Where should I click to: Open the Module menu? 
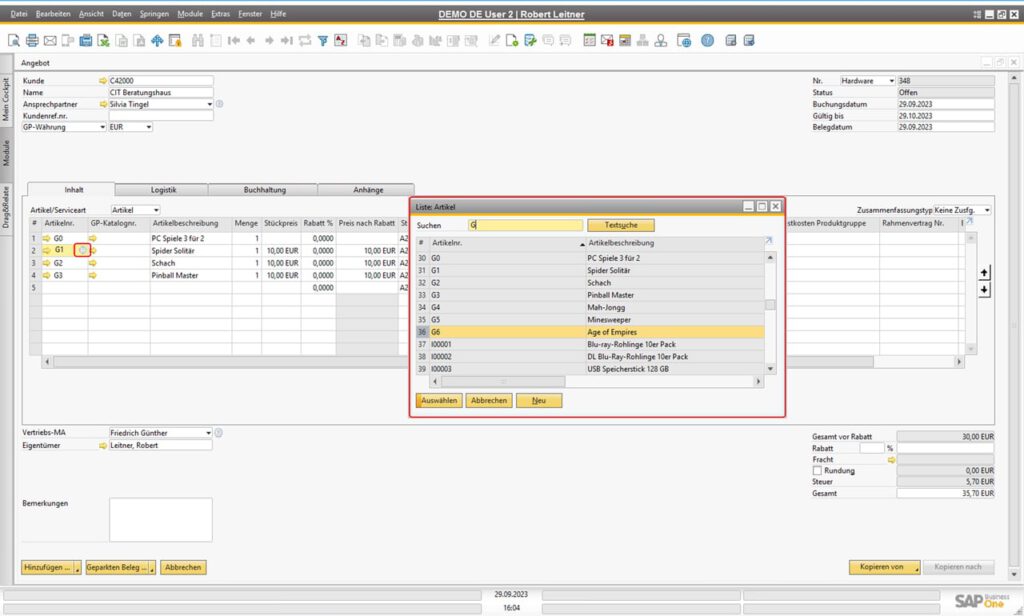coord(190,14)
